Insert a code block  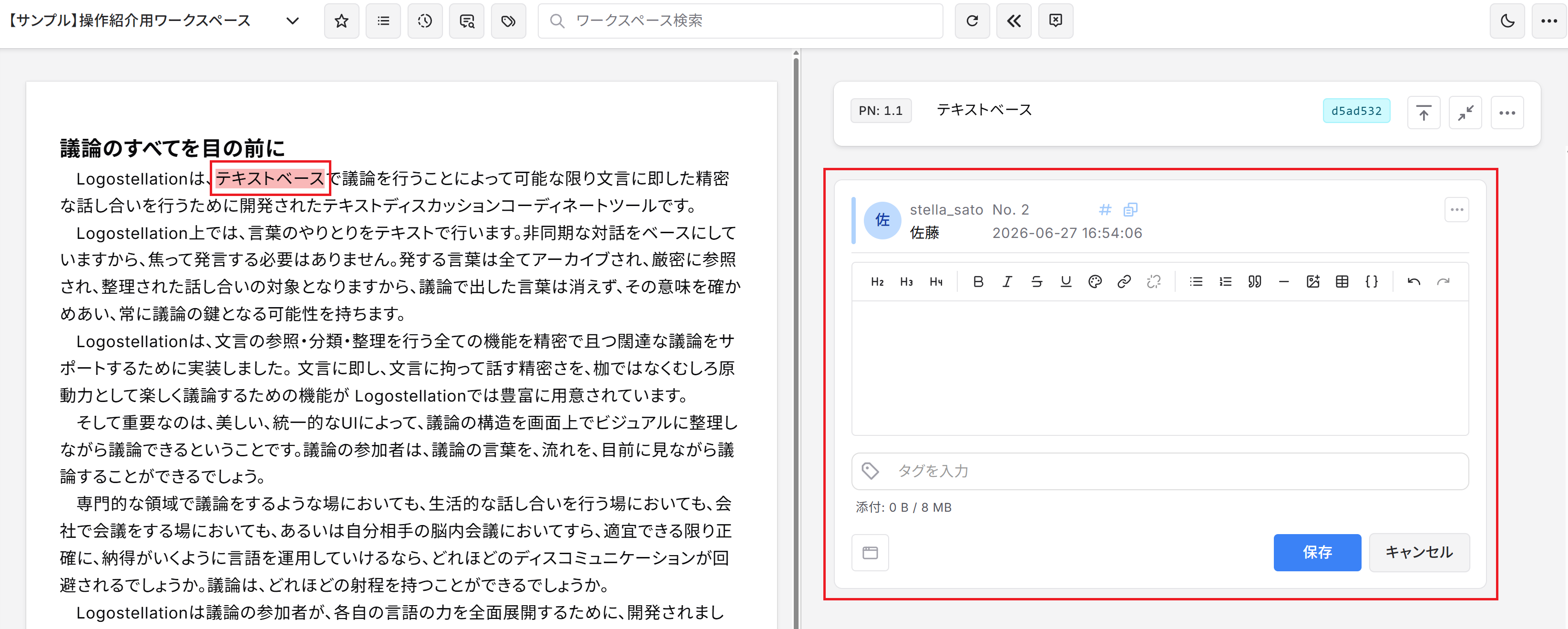(x=1372, y=282)
